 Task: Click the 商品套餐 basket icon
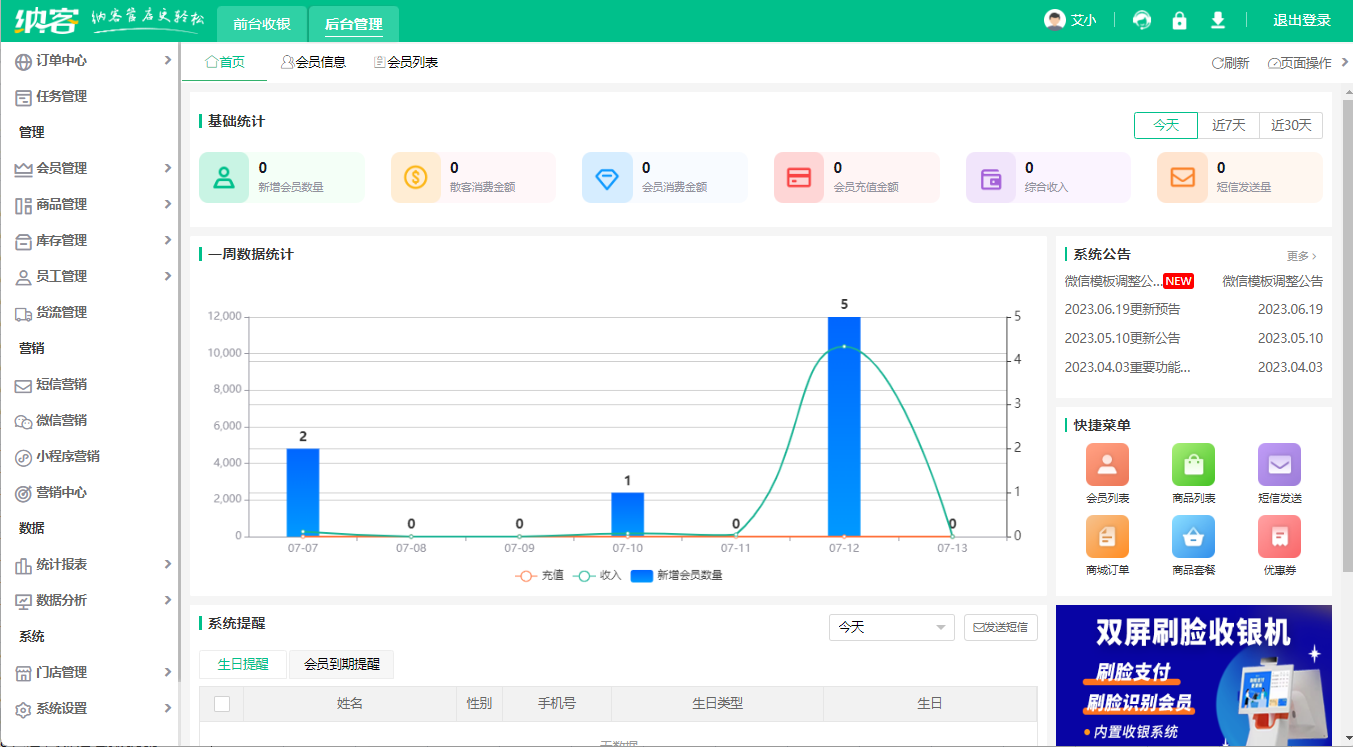1193,537
